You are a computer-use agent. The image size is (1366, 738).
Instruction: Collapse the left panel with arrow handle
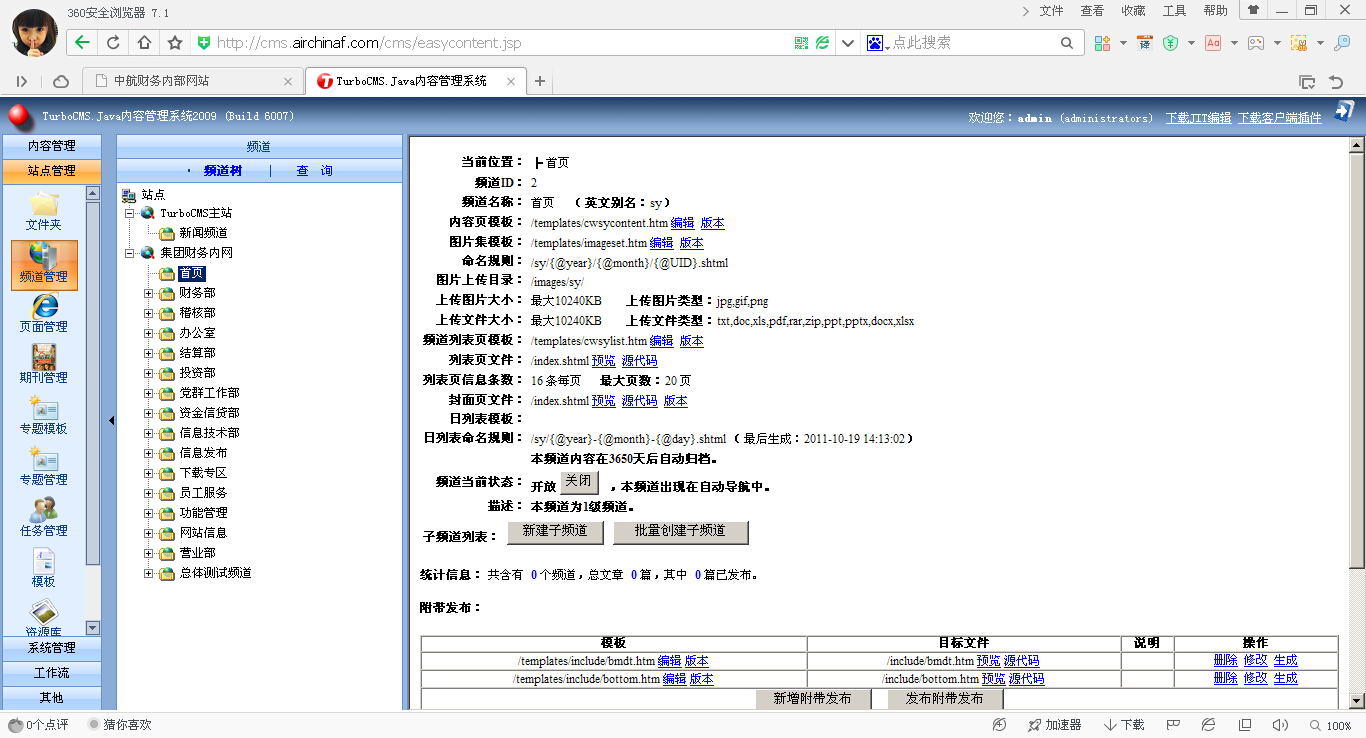coord(111,420)
